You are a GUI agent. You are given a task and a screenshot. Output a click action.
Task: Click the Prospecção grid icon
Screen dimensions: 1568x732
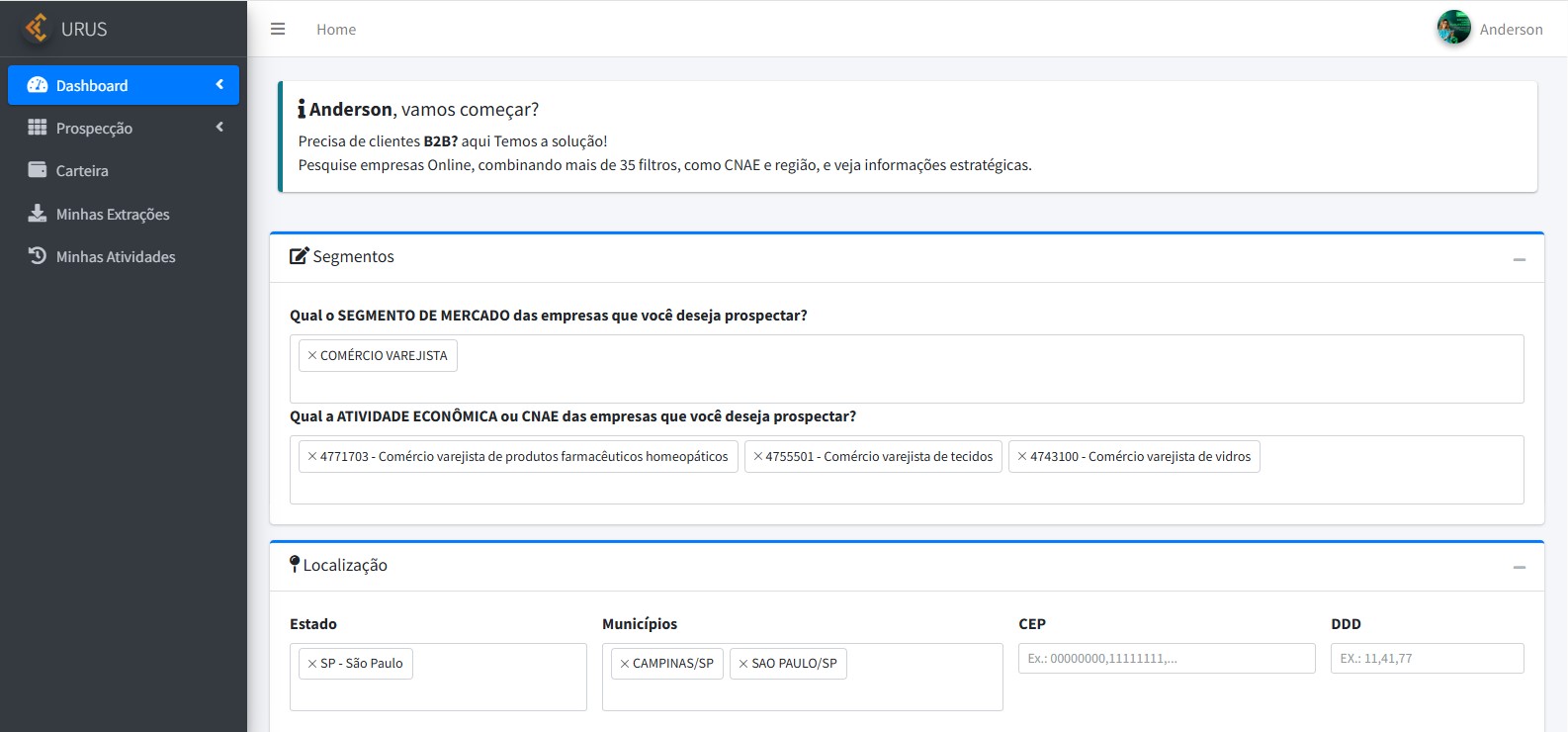(x=38, y=128)
